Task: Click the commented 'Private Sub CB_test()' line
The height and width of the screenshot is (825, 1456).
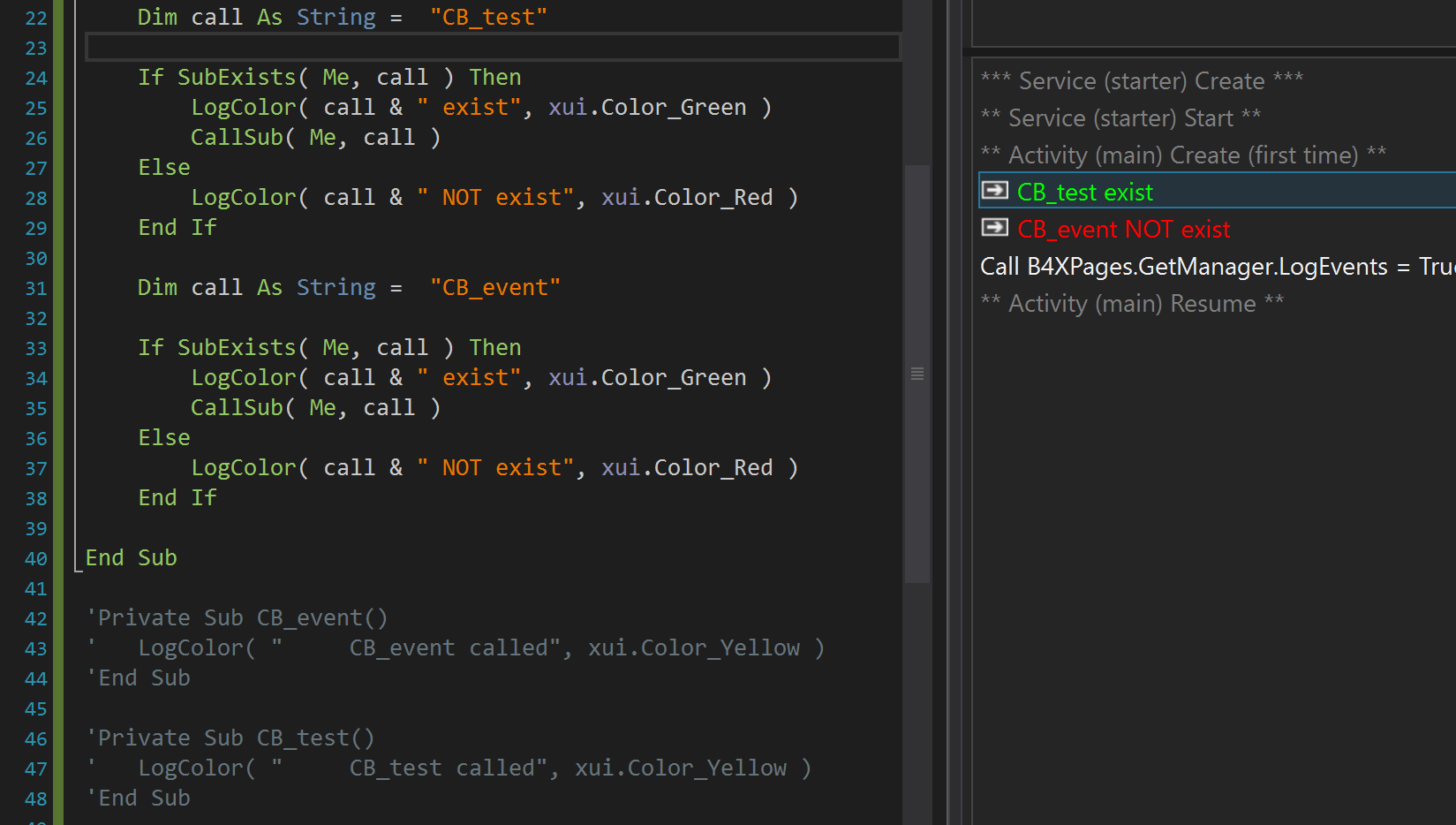Action: pos(230,738)
